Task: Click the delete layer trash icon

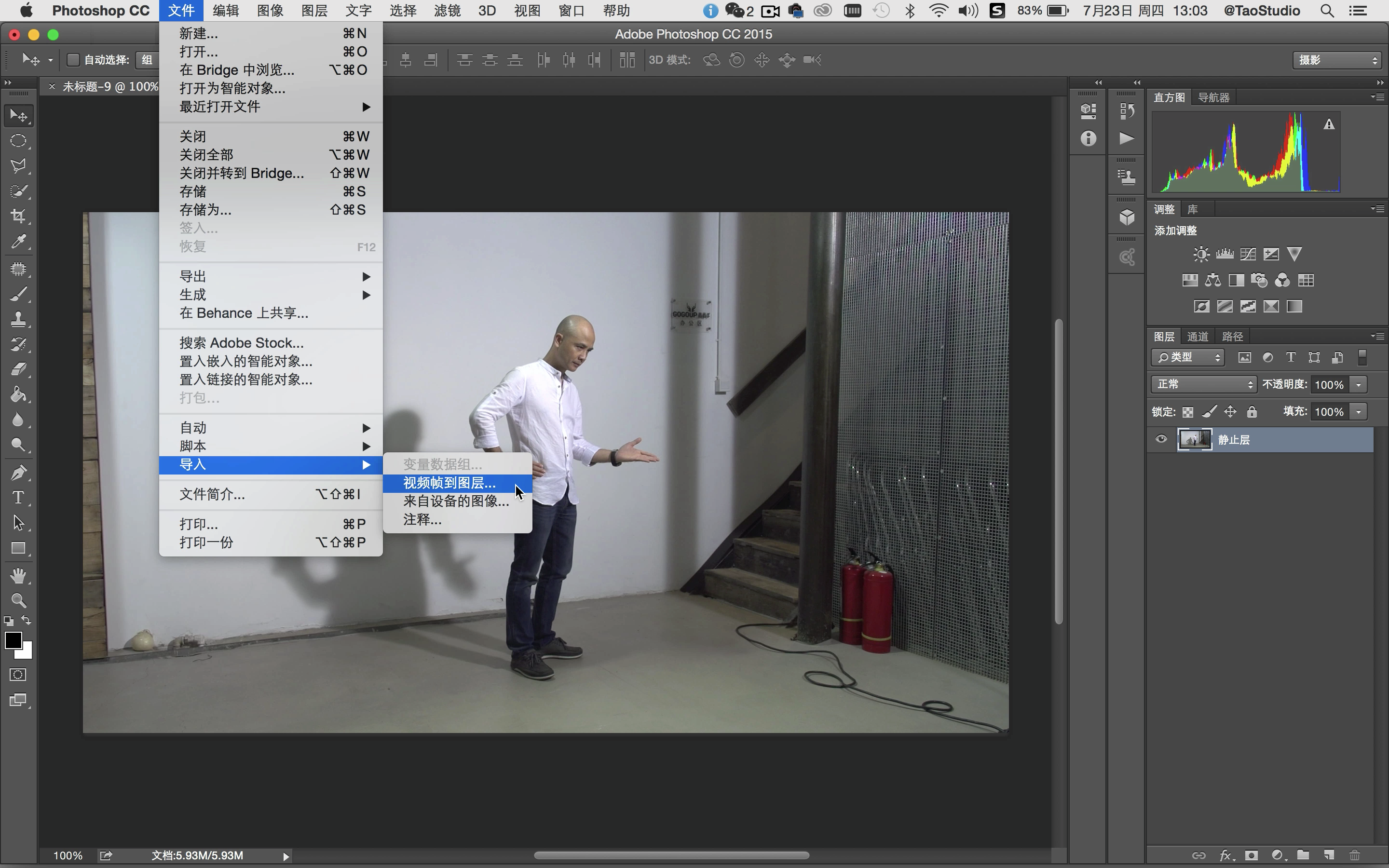Action: (x=1355, y=855)
